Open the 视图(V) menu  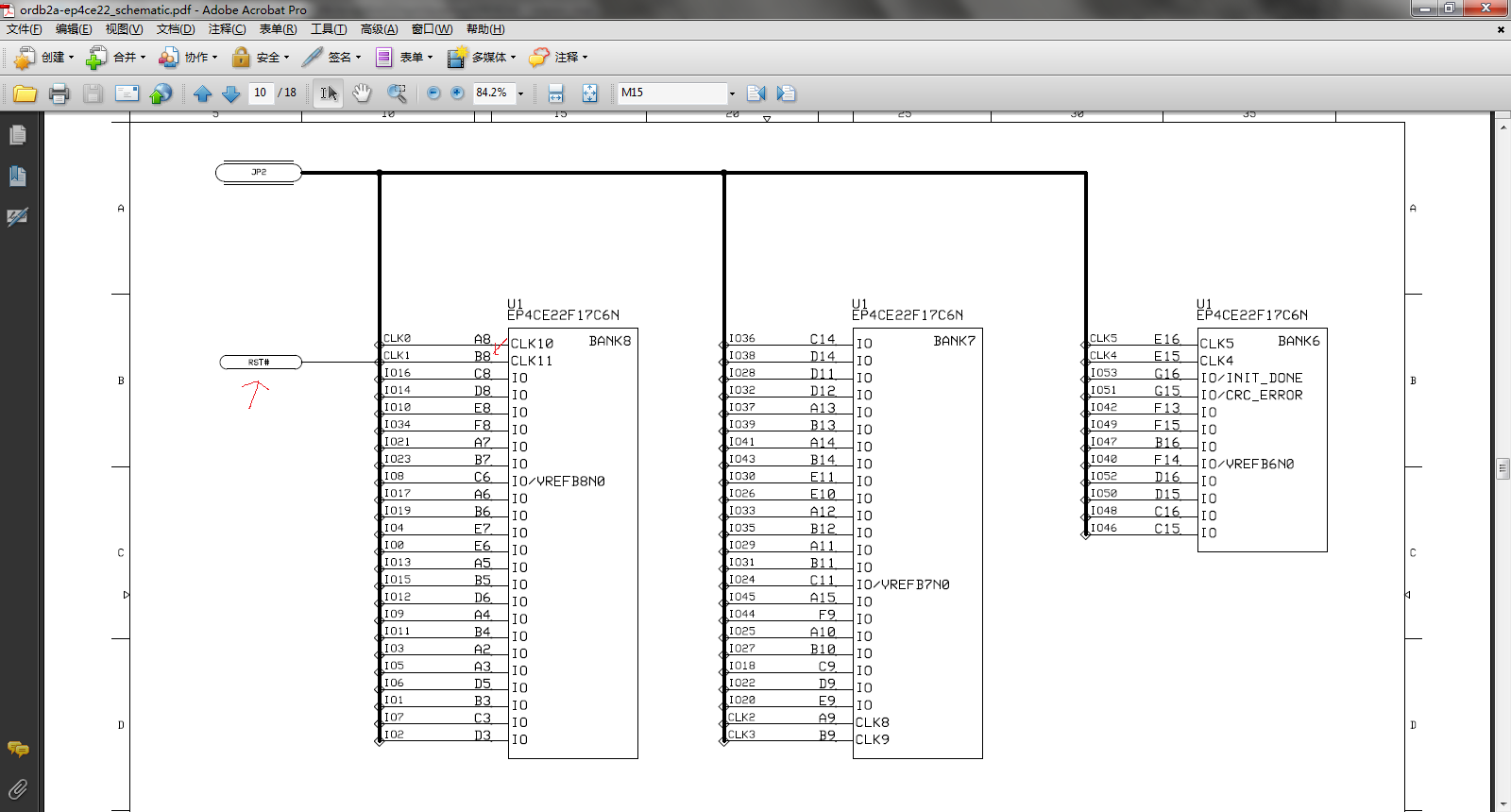(124, 29)
